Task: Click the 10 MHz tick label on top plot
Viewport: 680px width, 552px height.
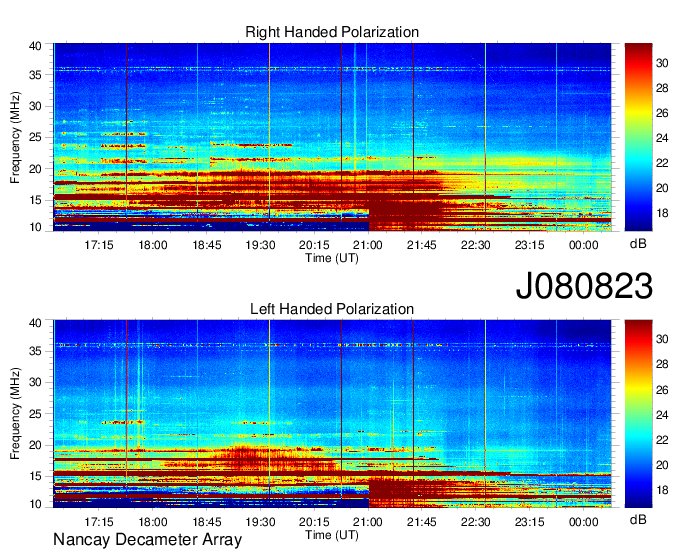Action: point(35,227)
